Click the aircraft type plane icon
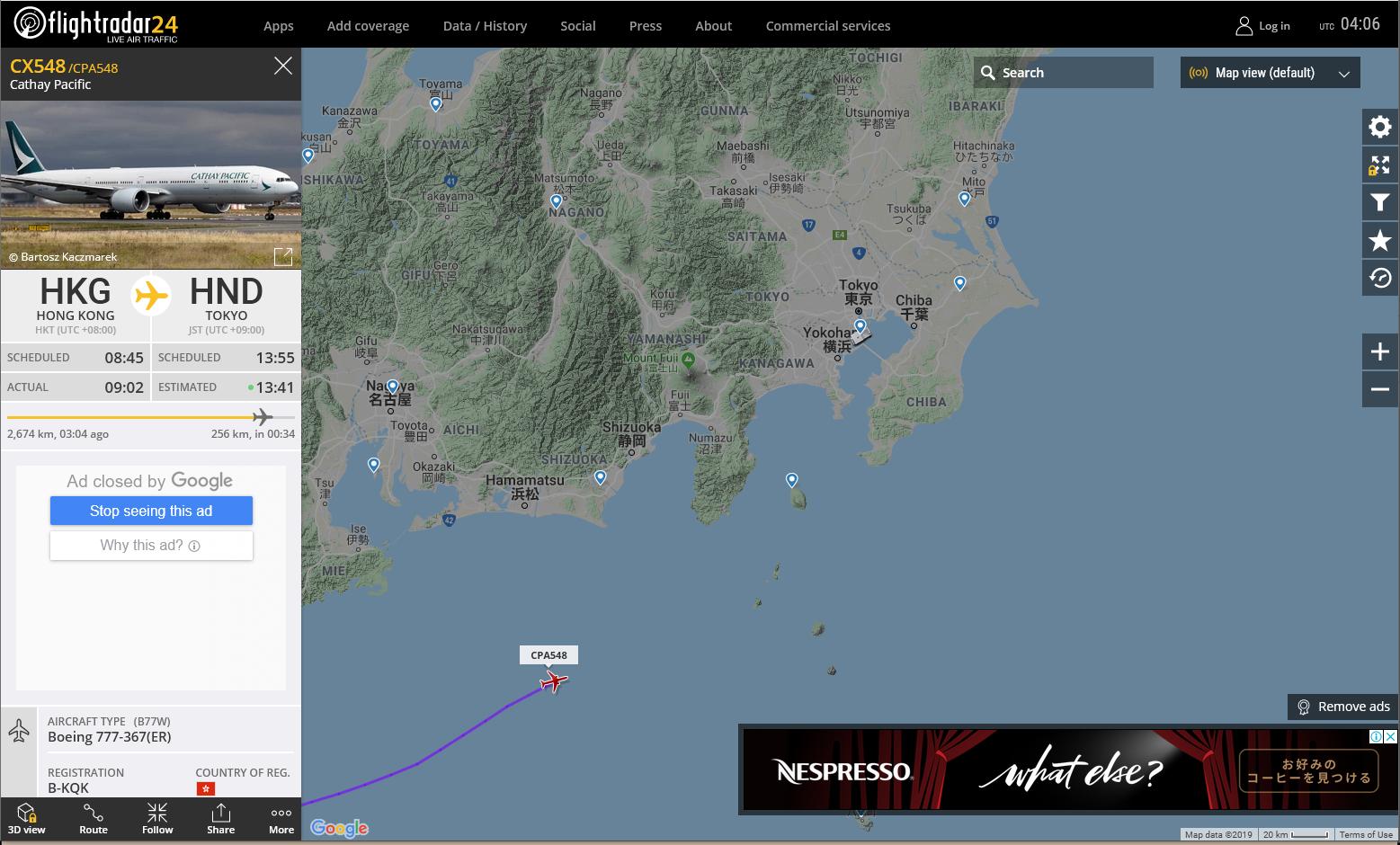 (19, 730)
